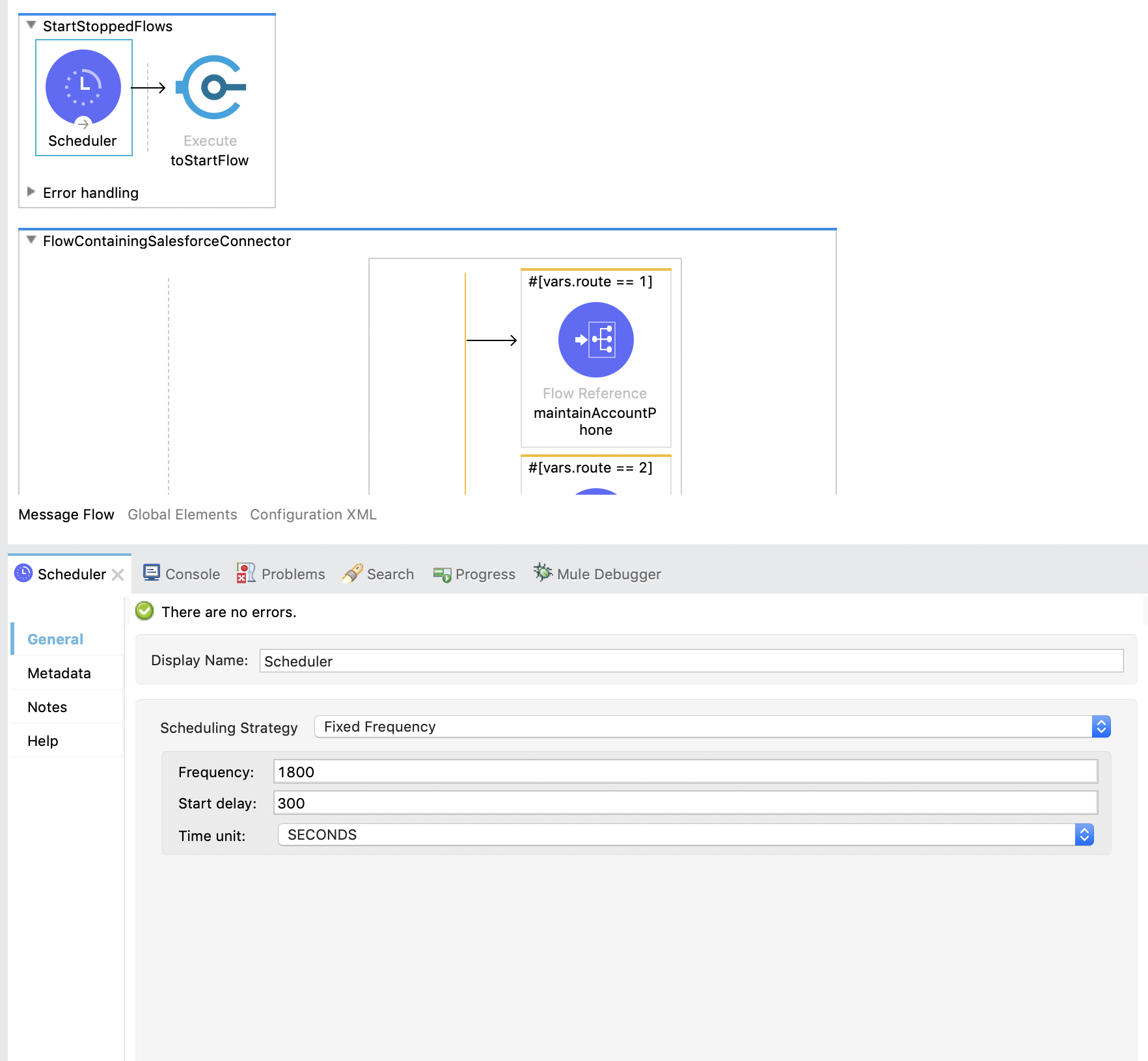
Task: Expand the Error handling section
Action: 31,192
